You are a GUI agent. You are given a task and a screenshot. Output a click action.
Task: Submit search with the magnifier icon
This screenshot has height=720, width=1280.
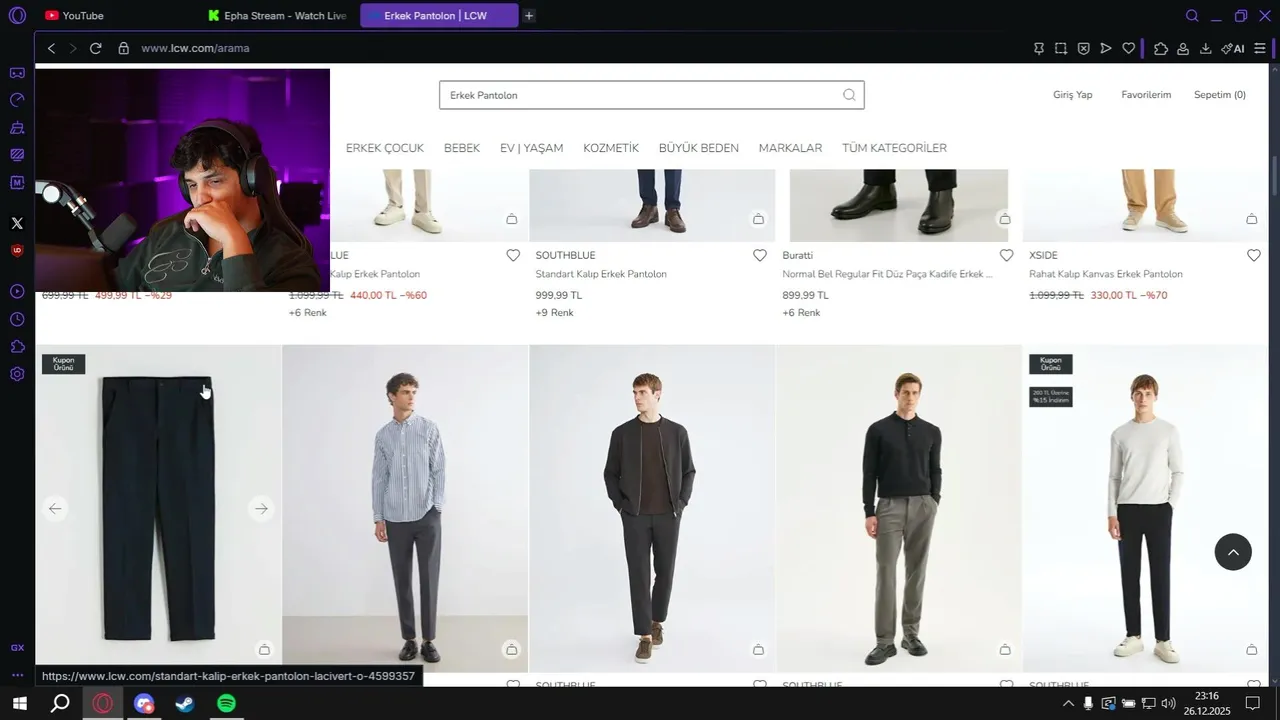(x=849, y=95)
